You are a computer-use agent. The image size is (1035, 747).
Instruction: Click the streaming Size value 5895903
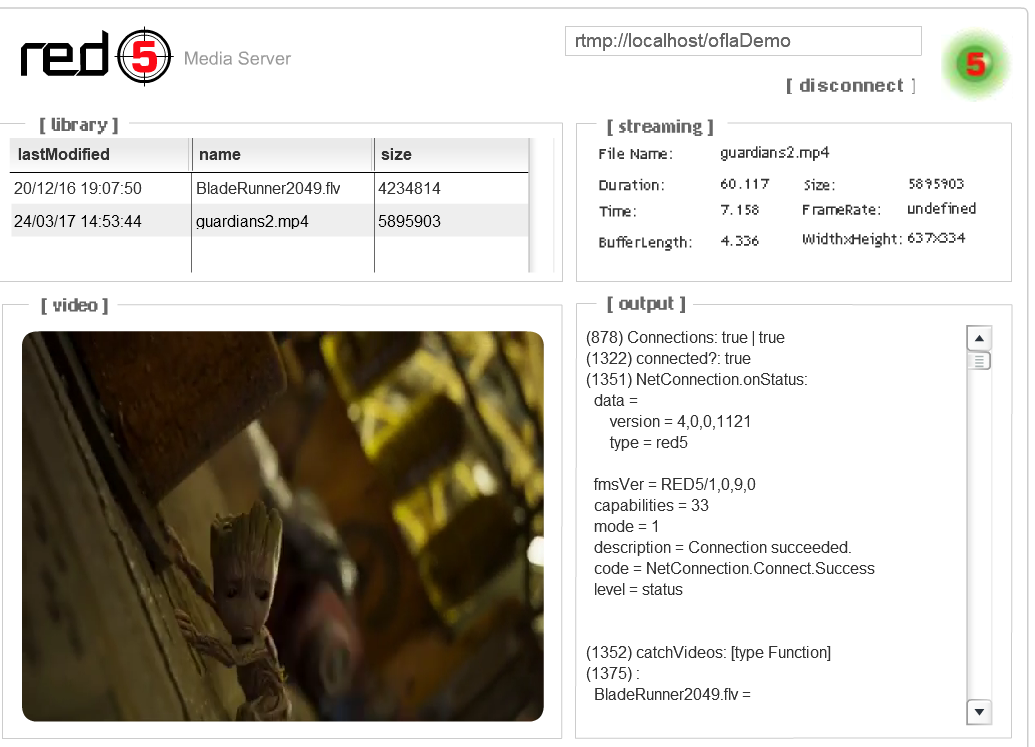(x=936, y=183)
